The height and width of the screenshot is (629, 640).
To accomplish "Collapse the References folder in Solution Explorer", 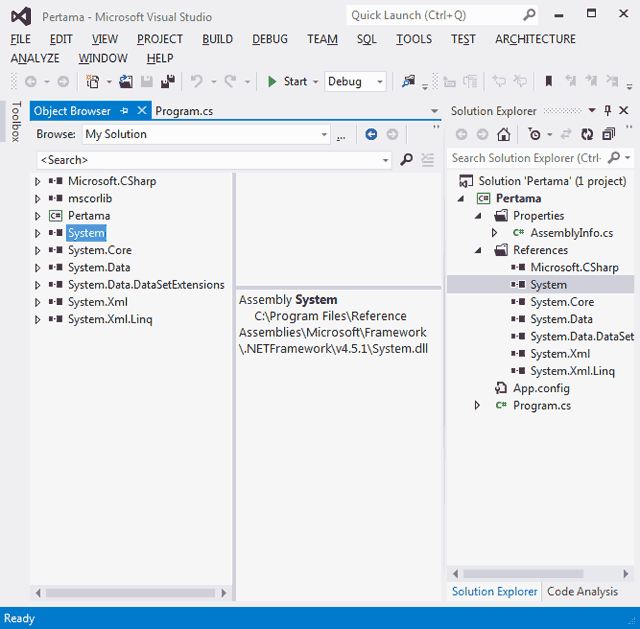I will (x=478, y=250).
